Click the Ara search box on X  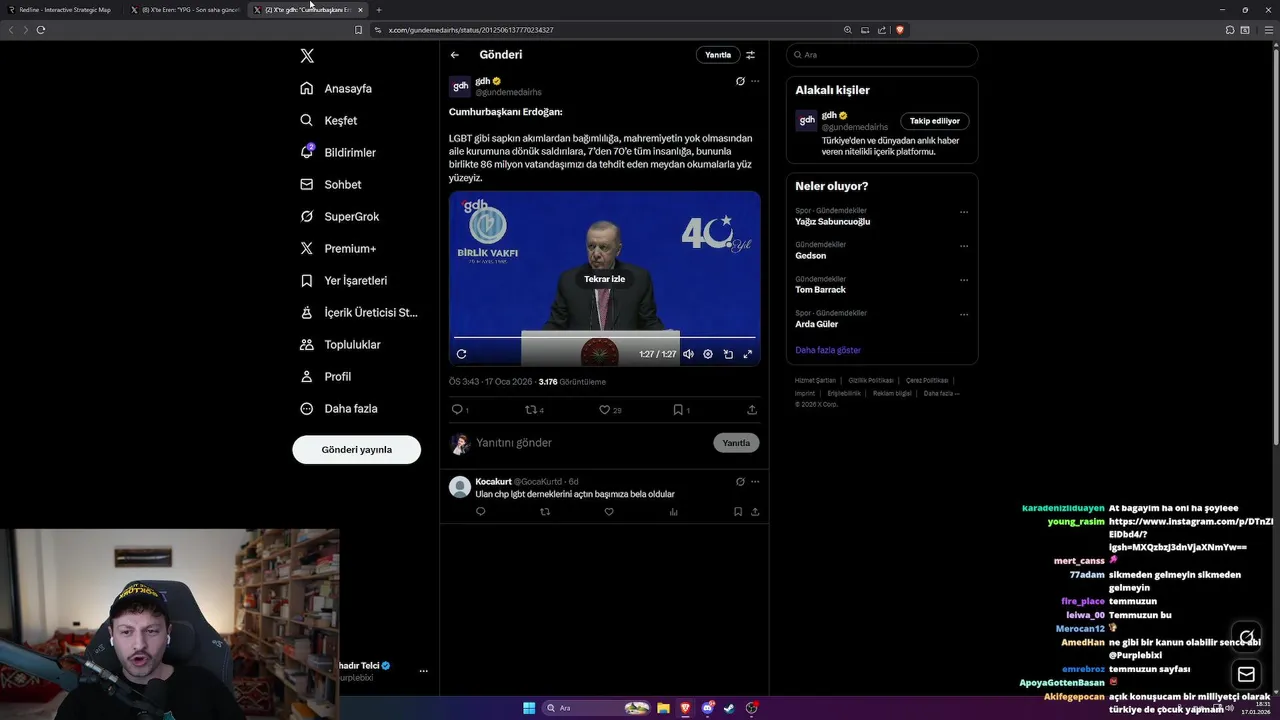[882, 55]
